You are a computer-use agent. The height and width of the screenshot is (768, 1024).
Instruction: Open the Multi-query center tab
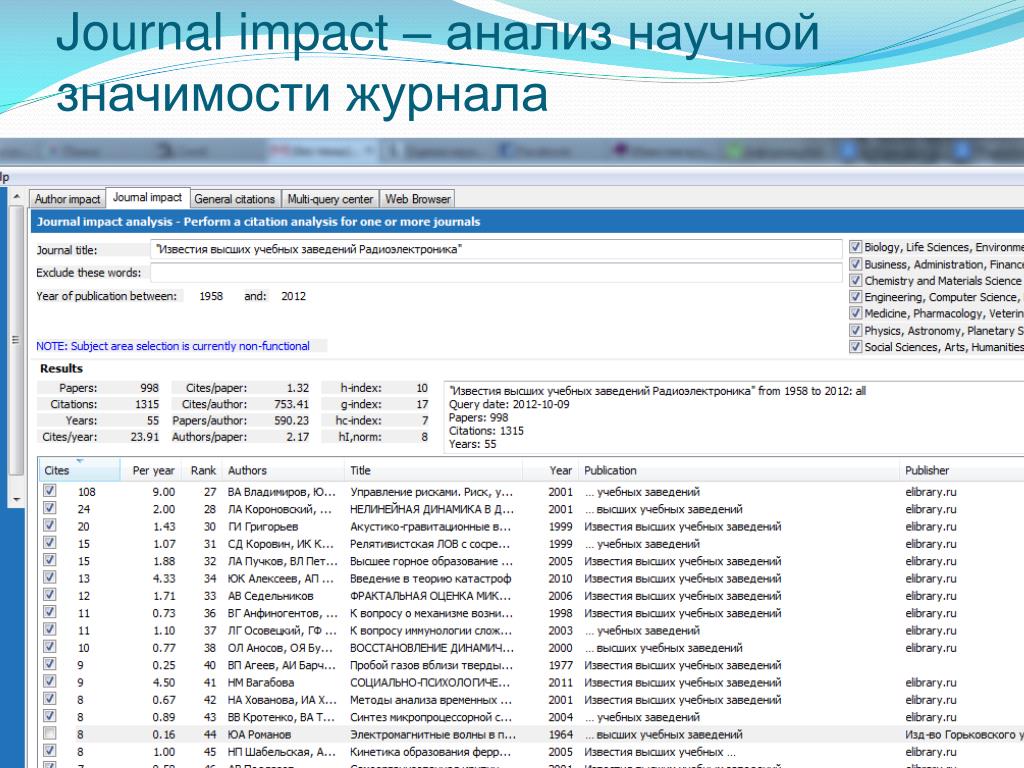(330, 199)
